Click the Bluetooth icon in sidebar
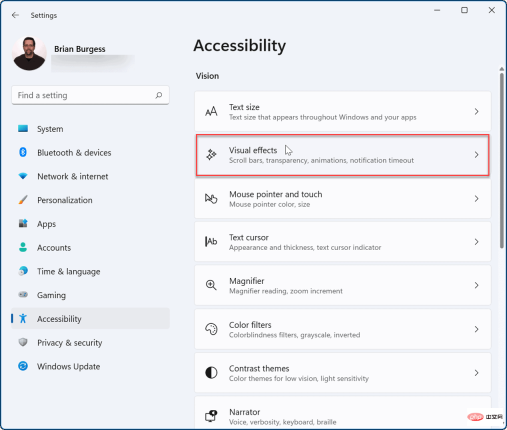The image size is (507, 430). 23,152
